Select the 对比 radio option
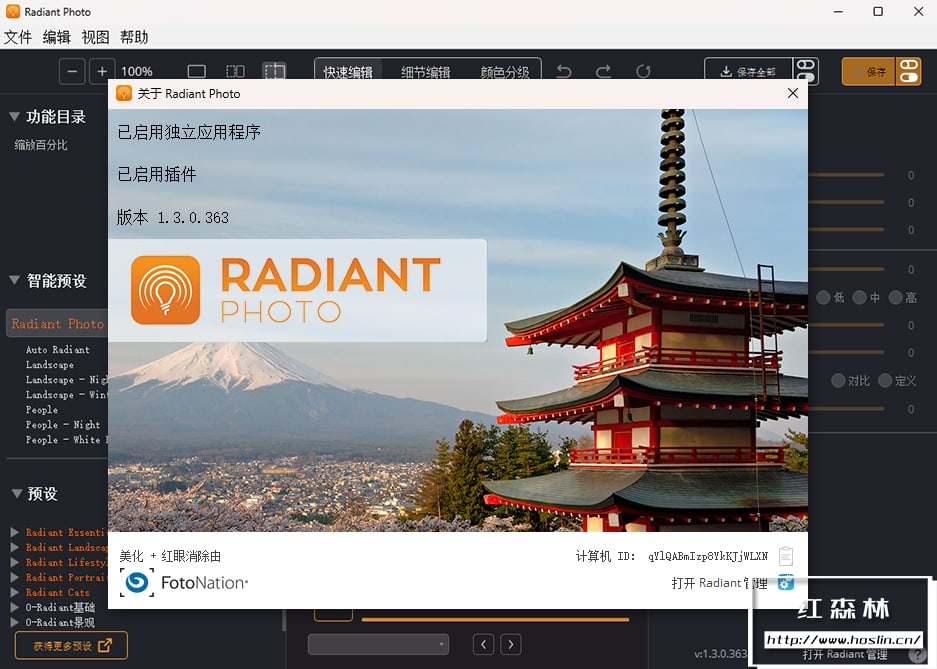937x669 pixels. 838,380
